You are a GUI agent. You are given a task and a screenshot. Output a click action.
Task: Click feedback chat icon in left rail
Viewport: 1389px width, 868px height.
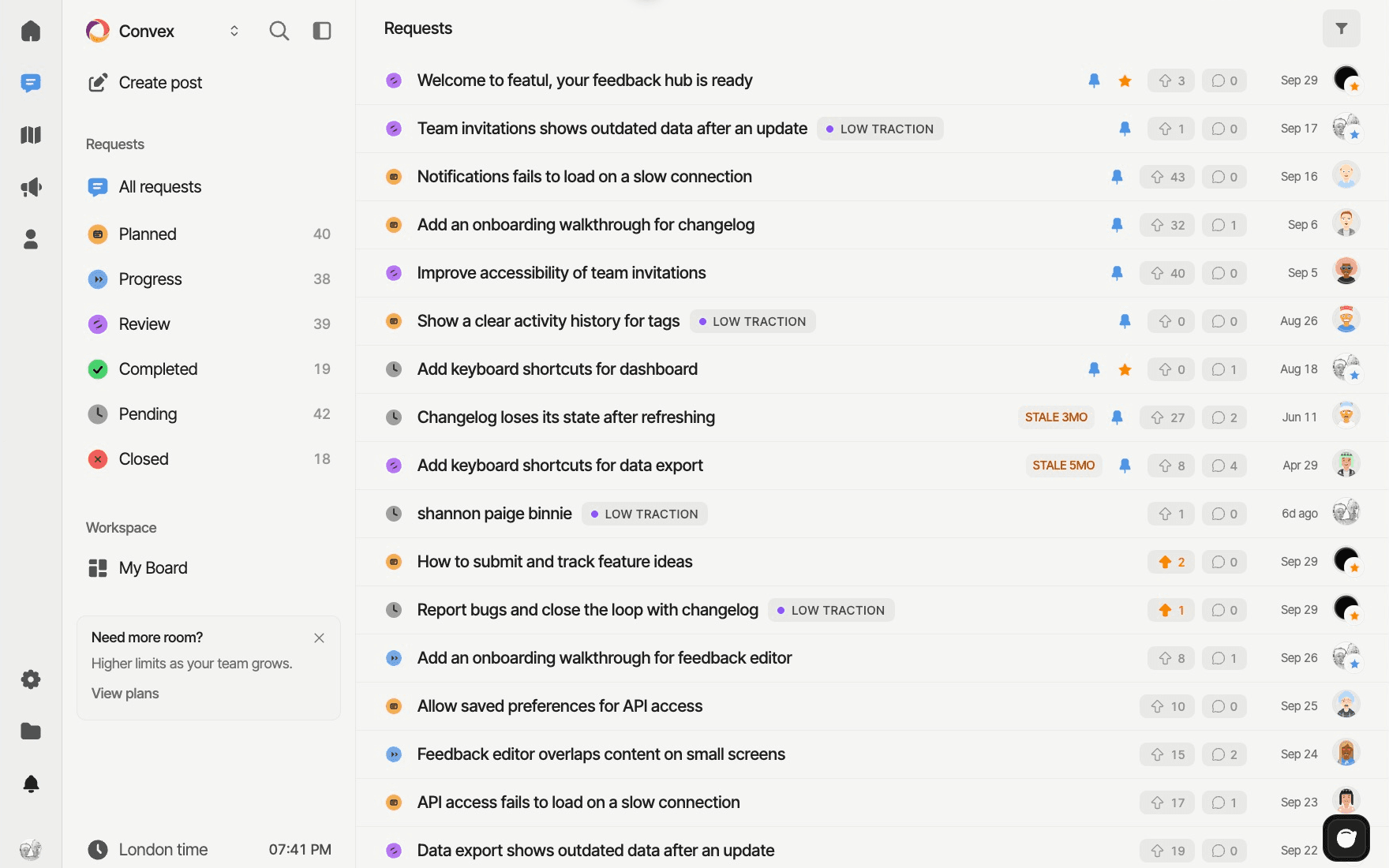point(31,83)
